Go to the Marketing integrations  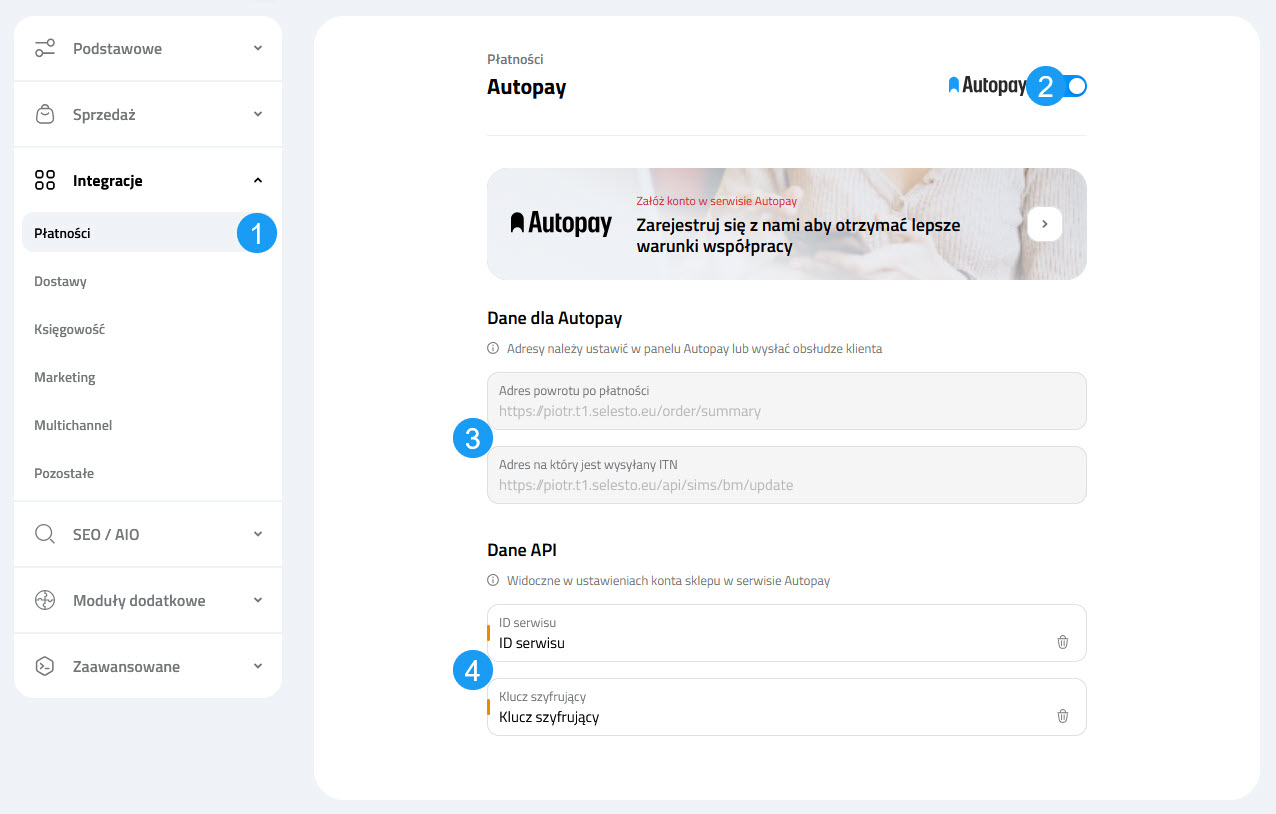64,378
